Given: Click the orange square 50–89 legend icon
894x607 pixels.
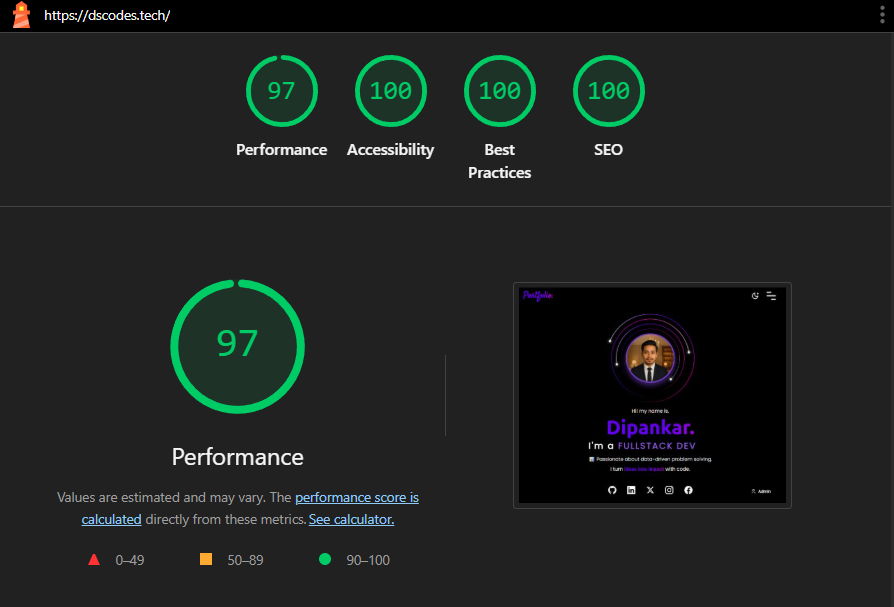Looking at the screenshot, I should click(206, 559).
